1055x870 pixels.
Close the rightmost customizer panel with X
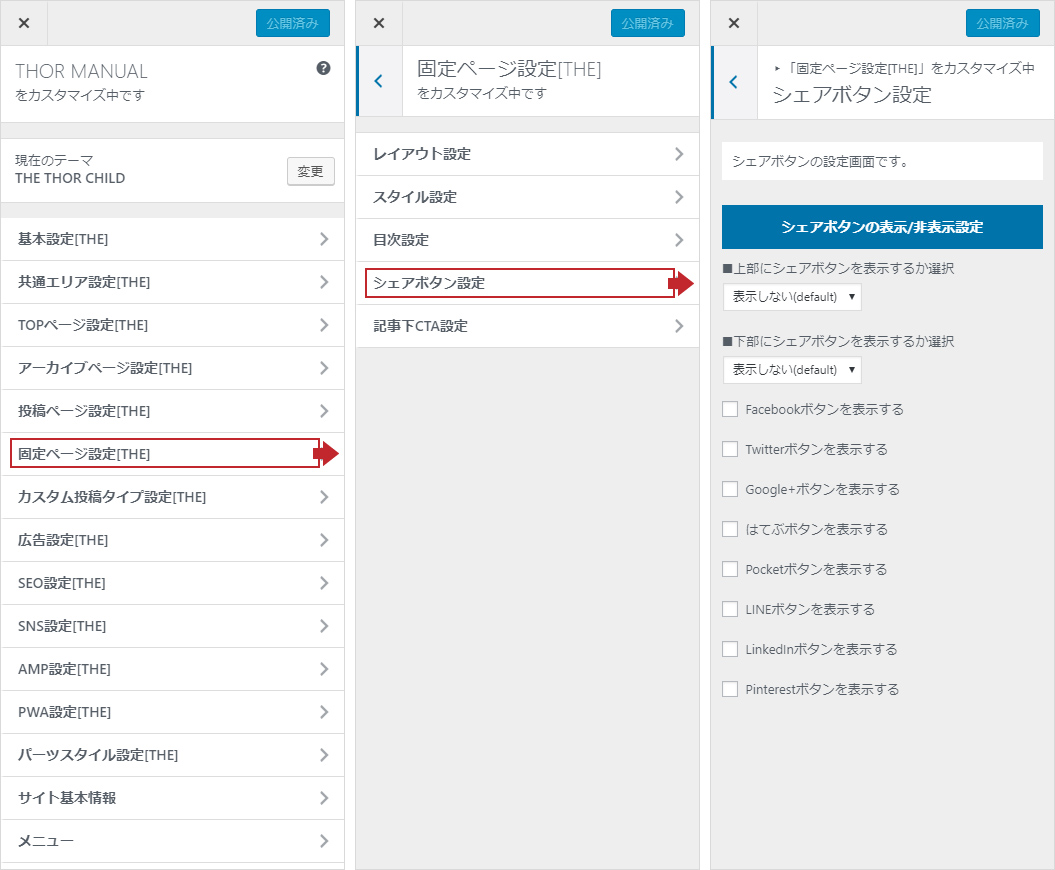pyautogui.click(x=734, y=23)
